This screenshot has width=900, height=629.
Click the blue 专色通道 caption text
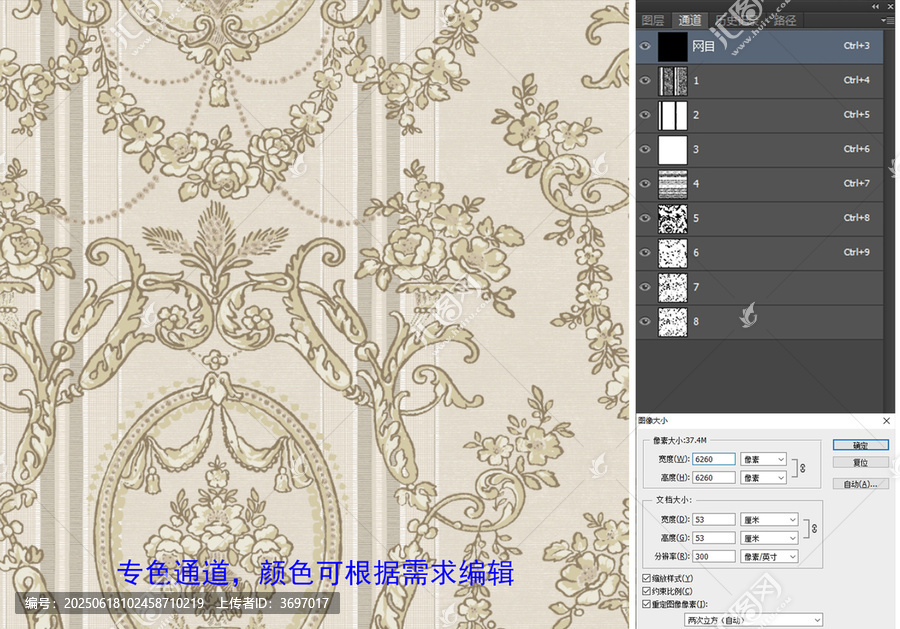(315, 573)
